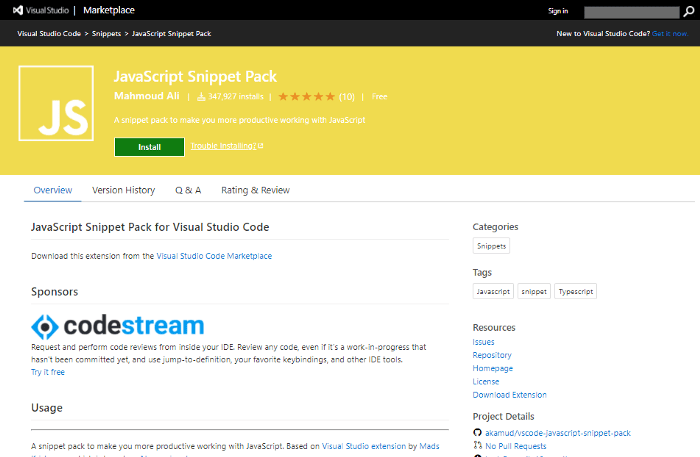
Task: Click the (10) review count
Action: click(346, 97)
